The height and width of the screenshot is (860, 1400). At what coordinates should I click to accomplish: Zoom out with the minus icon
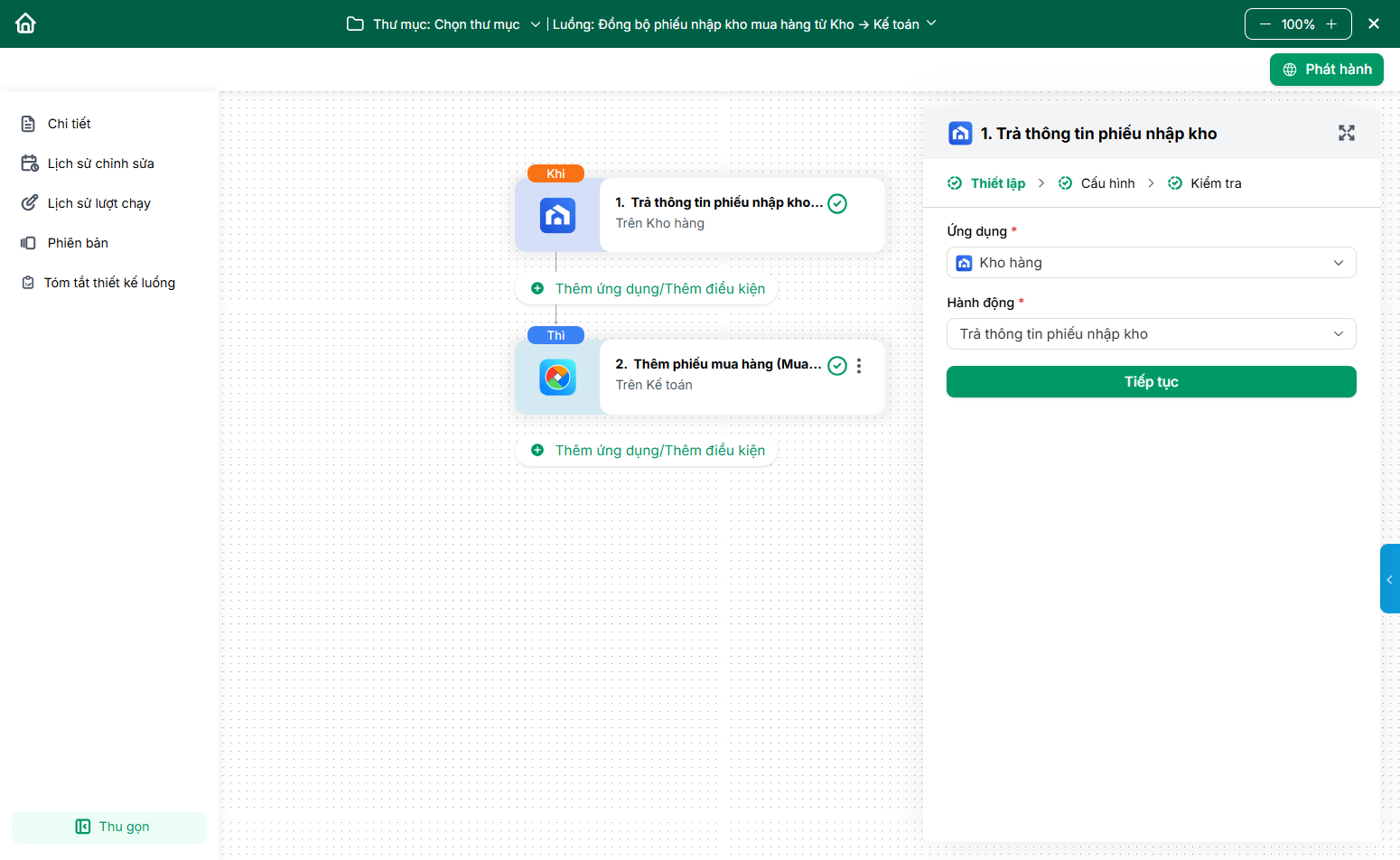click(x=1265, y=24)
